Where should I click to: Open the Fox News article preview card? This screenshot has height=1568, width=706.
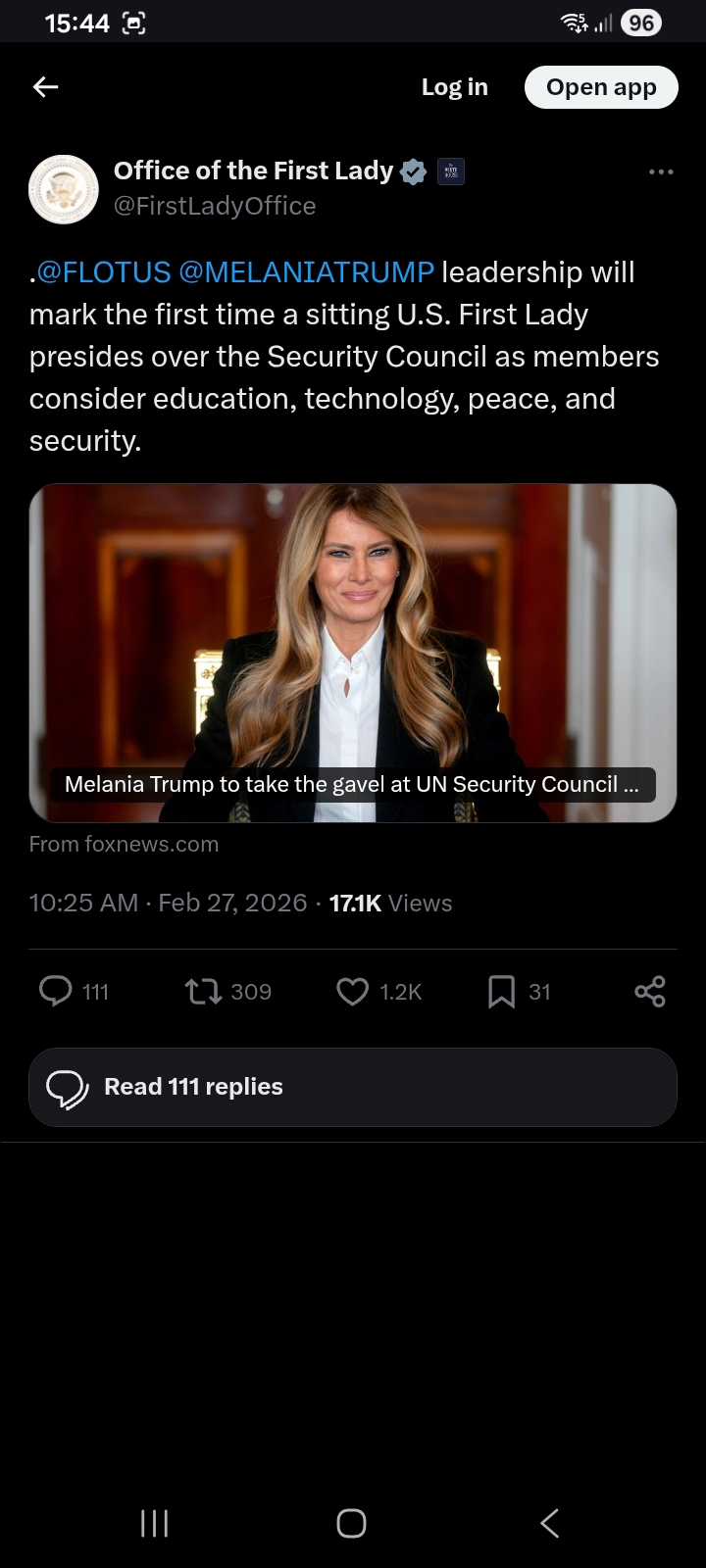353,652
